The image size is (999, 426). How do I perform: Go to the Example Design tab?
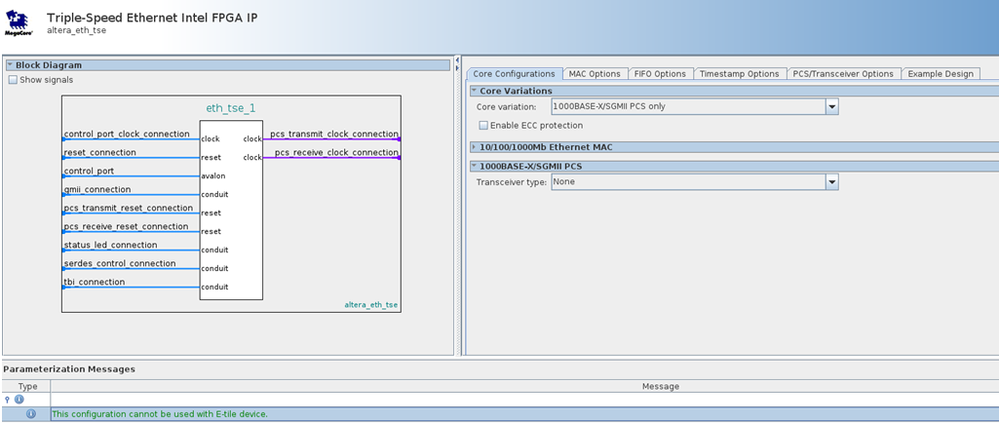click(940, 74)
